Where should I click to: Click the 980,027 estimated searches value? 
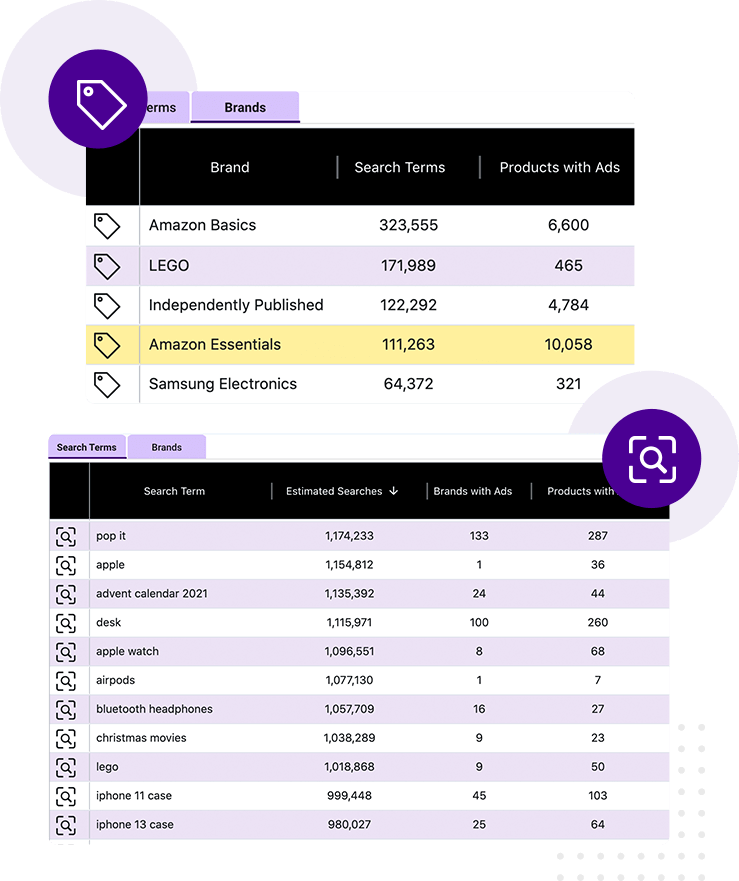(349, 825)
